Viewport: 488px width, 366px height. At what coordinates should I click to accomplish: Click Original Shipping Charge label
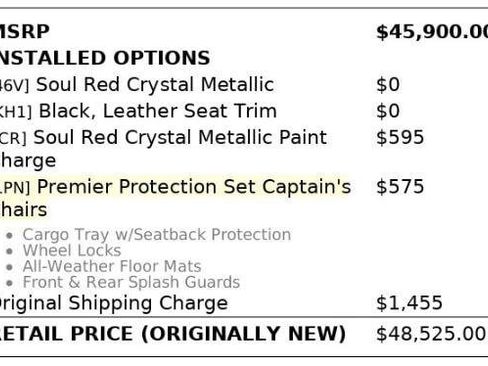point(114,303)
